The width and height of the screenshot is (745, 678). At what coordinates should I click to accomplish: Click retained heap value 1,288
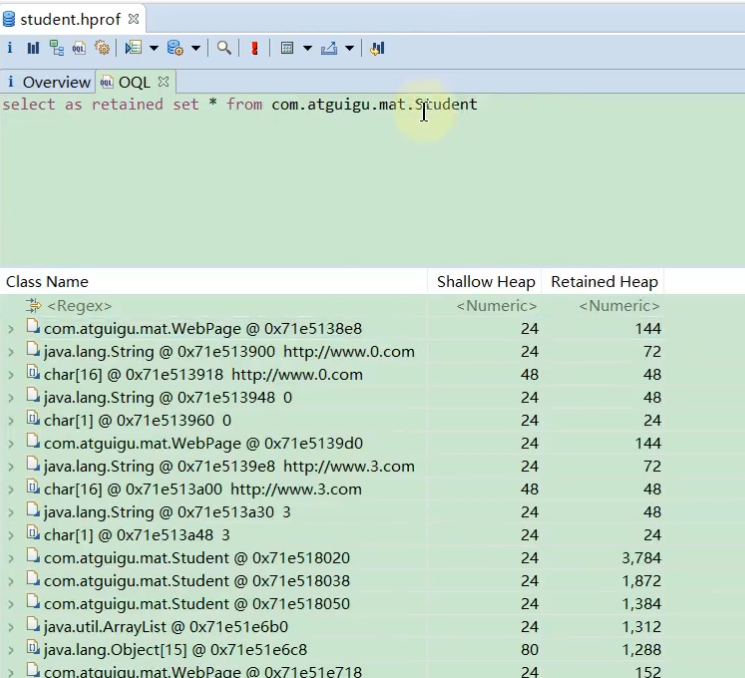click(641, 649)
